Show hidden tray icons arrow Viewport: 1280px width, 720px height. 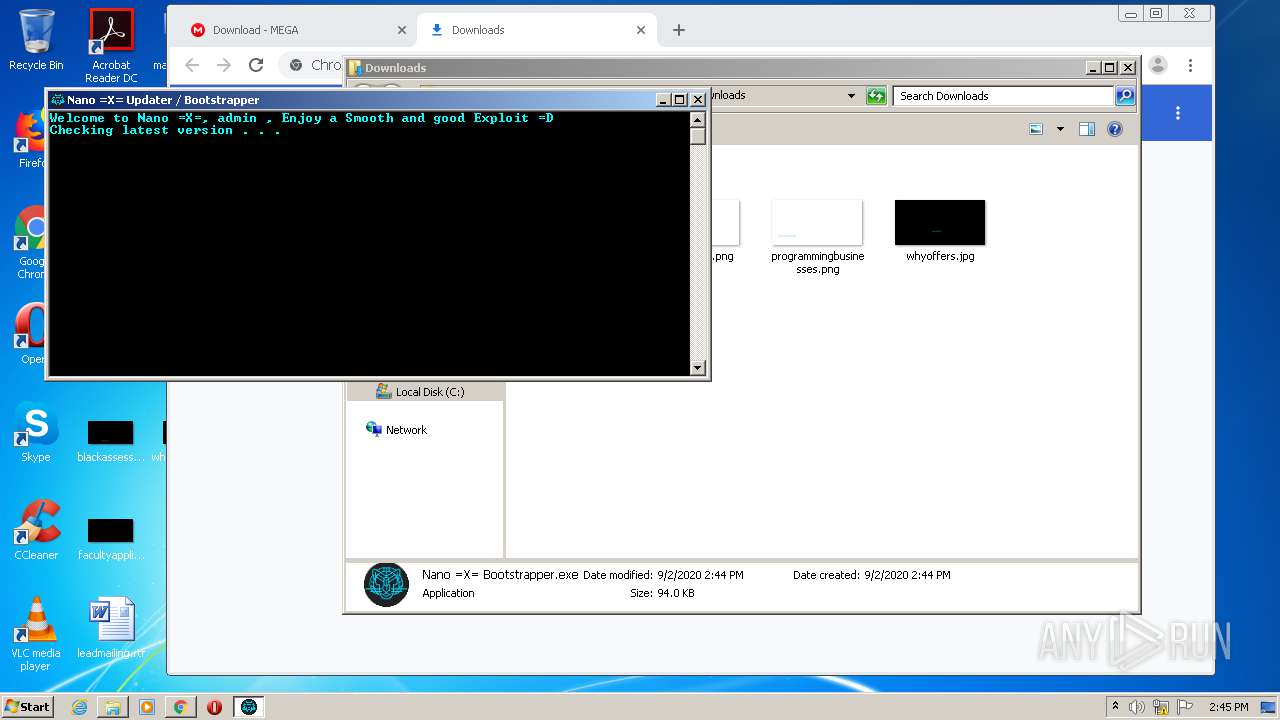1115,707
